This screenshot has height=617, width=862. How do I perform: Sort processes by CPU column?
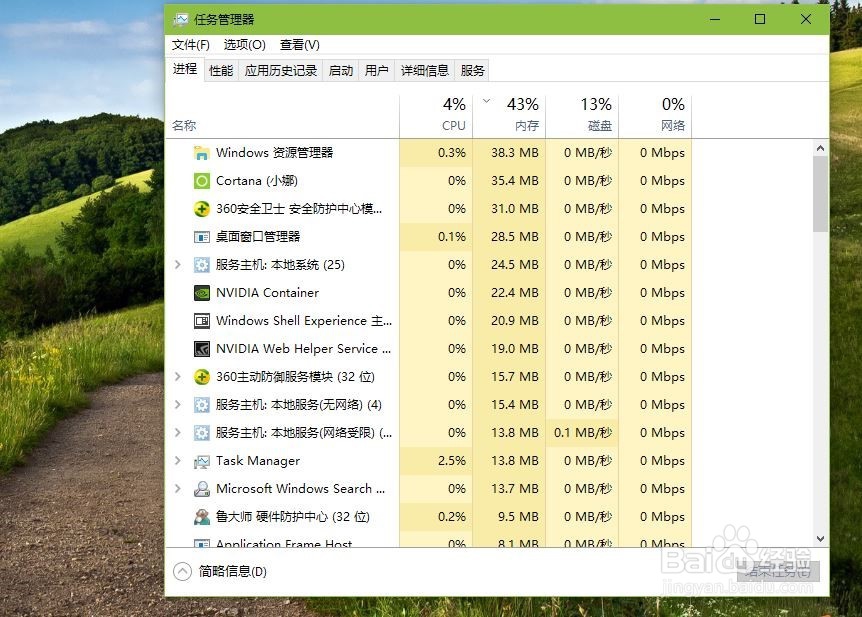point(436,116)
